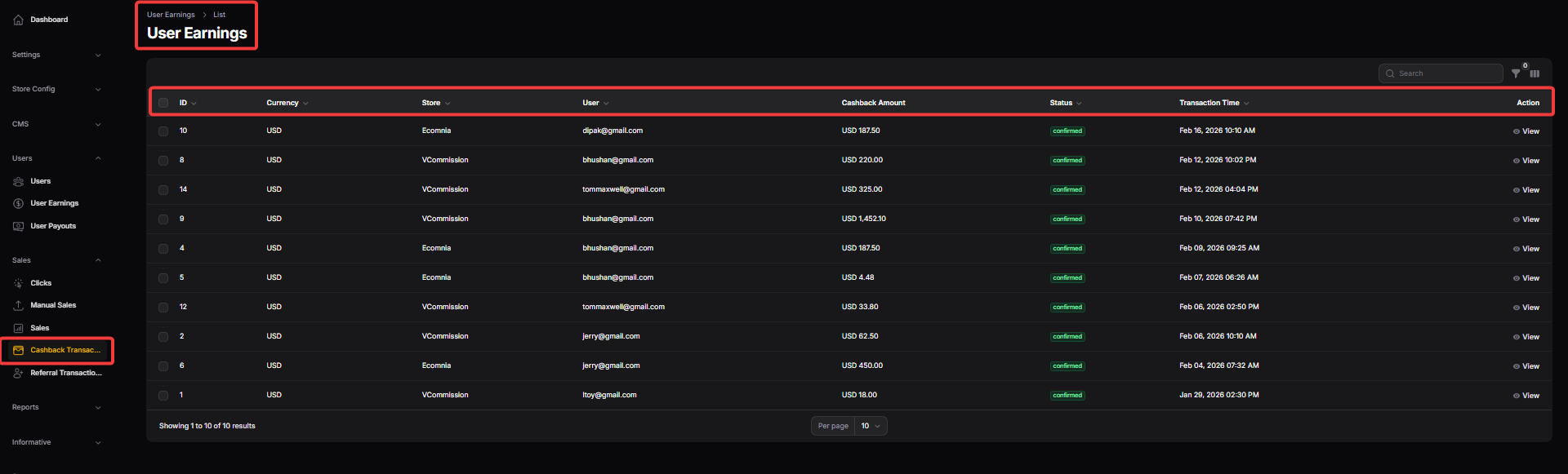The image size is (1568, 474).
Task: Open Referral Transactions sidebar icon
Action: [x=18, y=373]
